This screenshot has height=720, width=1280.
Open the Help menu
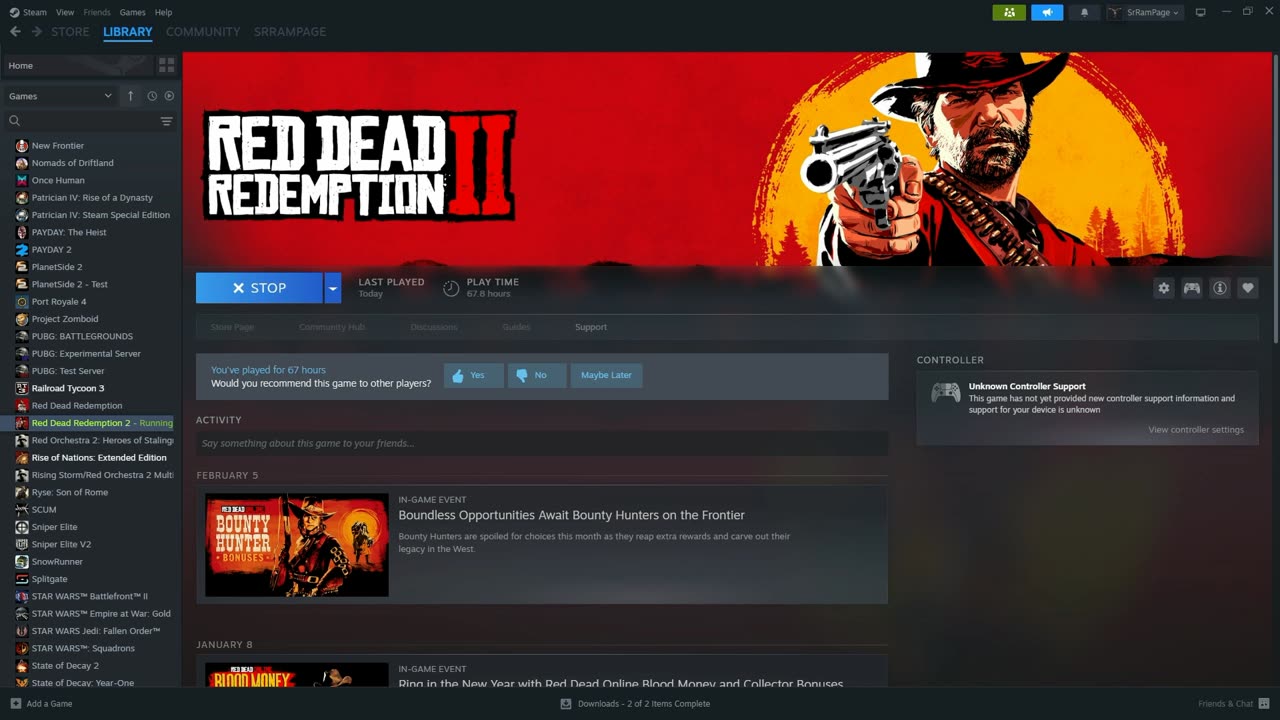(x=163, y=12)
